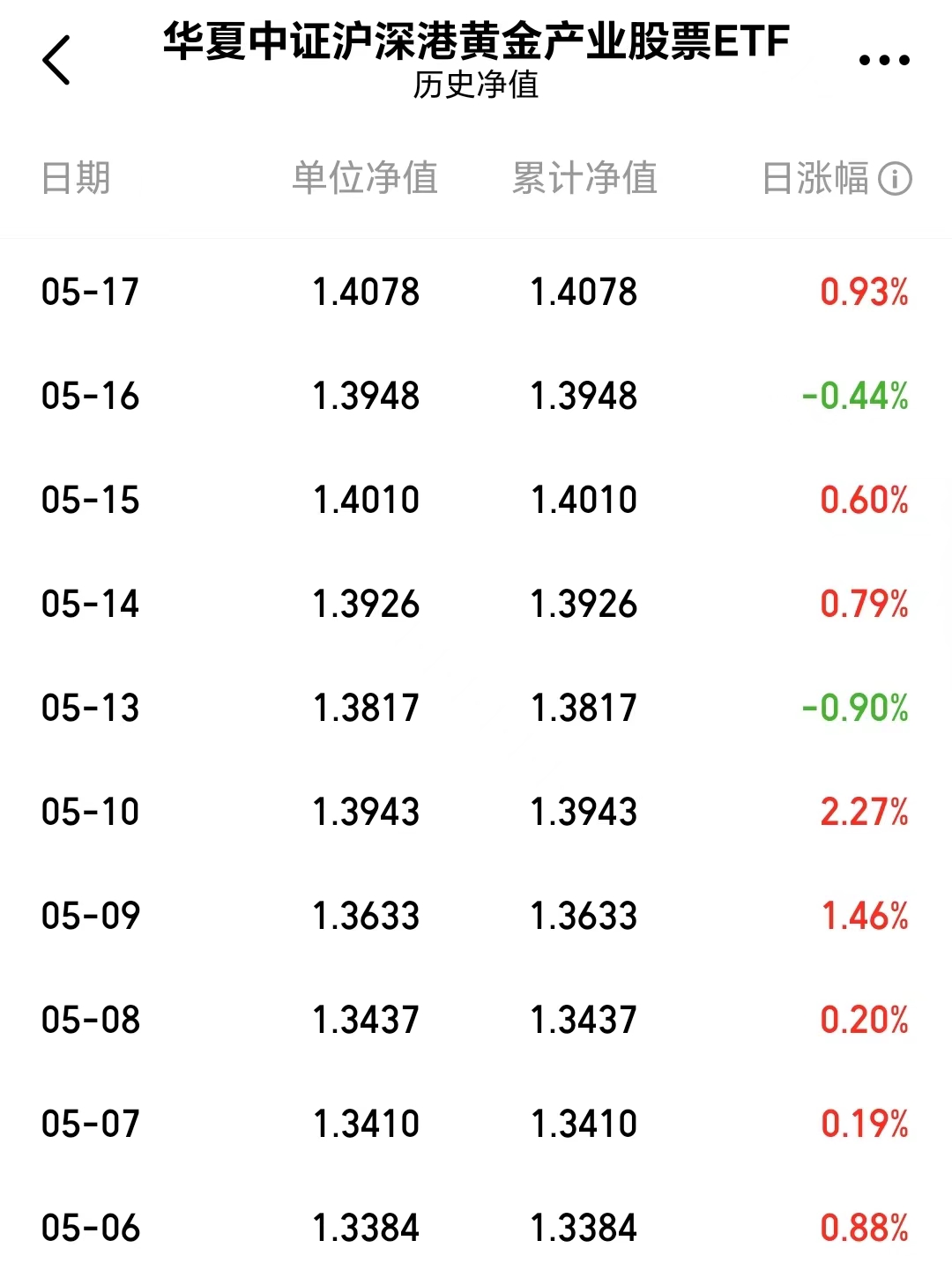Select the 日涨幅 column header
This screenshot has width=952, height=1285.
point(815,178)
